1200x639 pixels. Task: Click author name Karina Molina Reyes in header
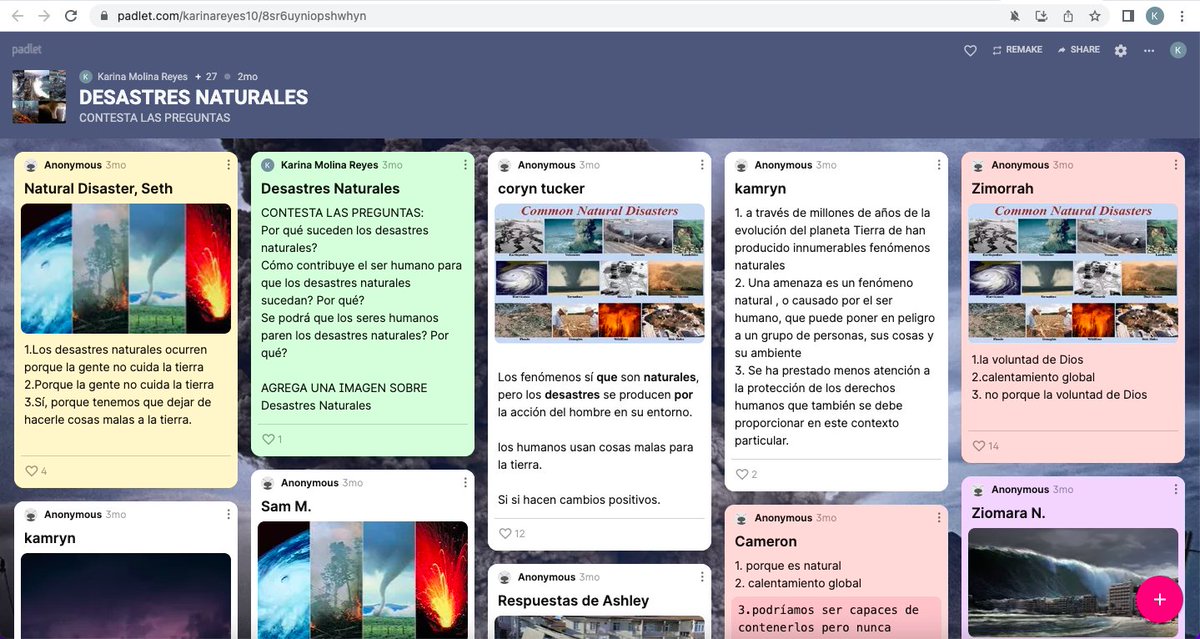point(142,76)
